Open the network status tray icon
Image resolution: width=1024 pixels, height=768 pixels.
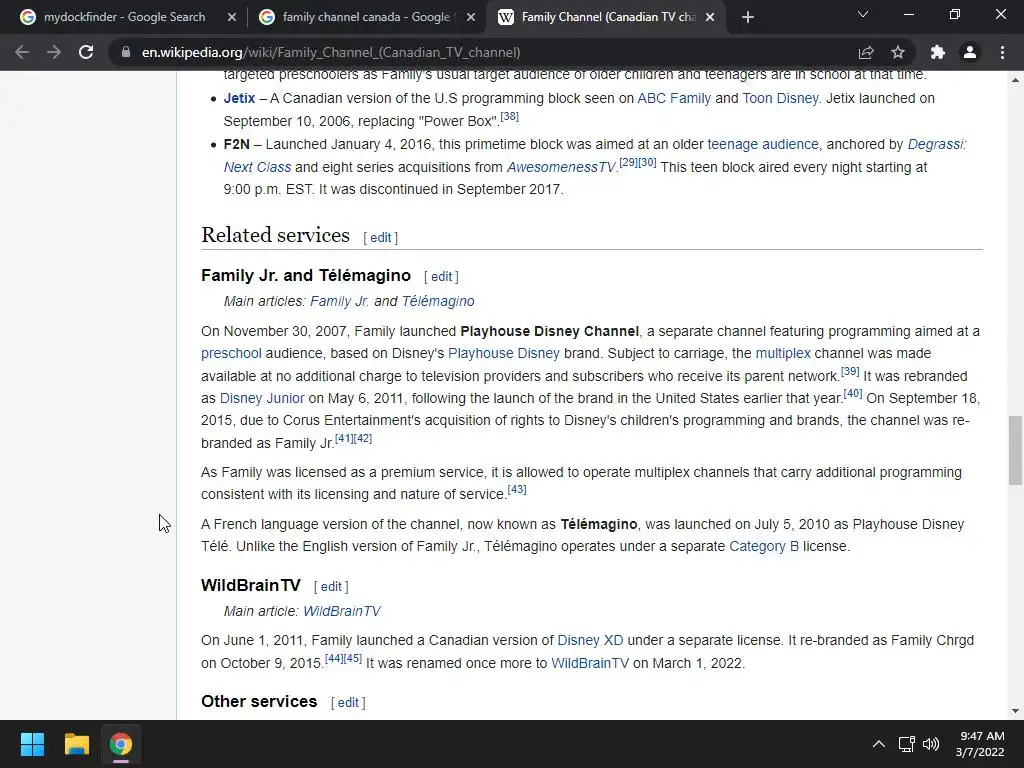906,744
